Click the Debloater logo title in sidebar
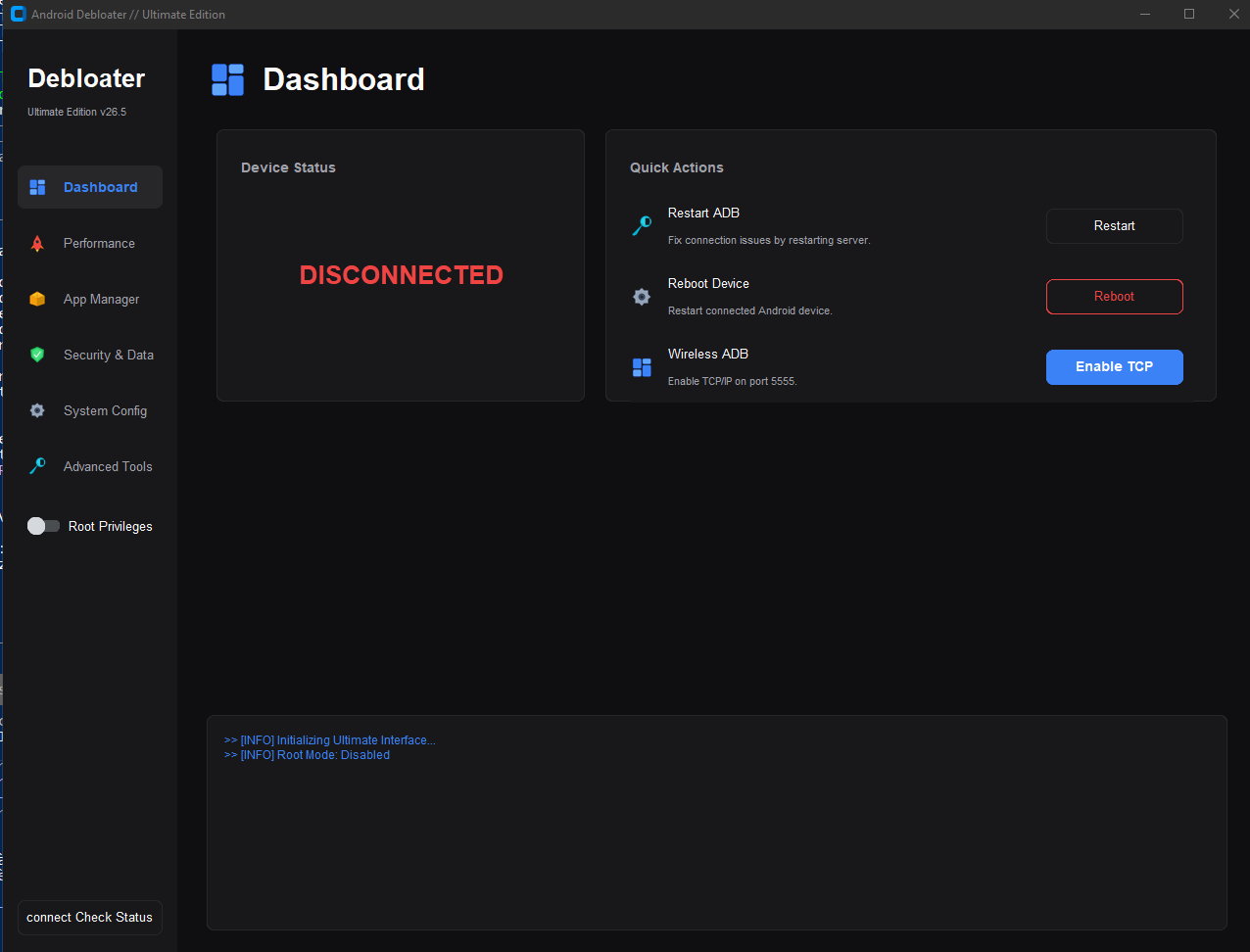The image size is (1250, 952). (x=86, y=78)
